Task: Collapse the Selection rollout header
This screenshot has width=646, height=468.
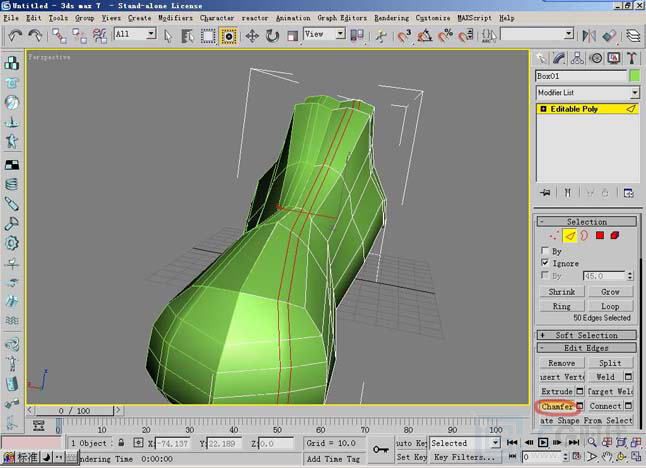Action: click(587, 222)
